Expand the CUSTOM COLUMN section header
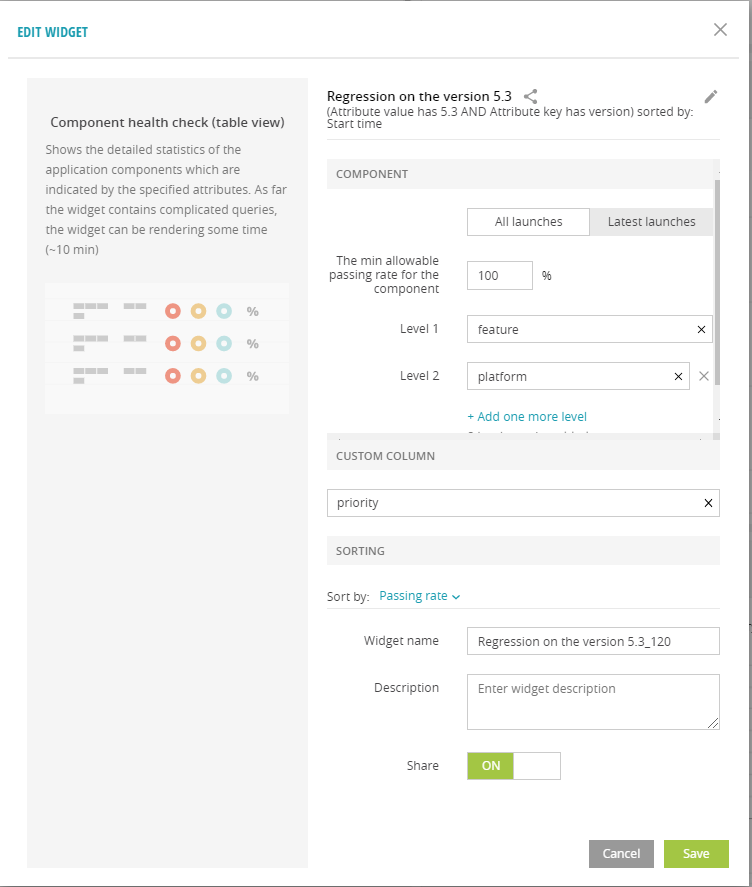The height and width of the screenshot is (887, 752). [x=522, y=455]
